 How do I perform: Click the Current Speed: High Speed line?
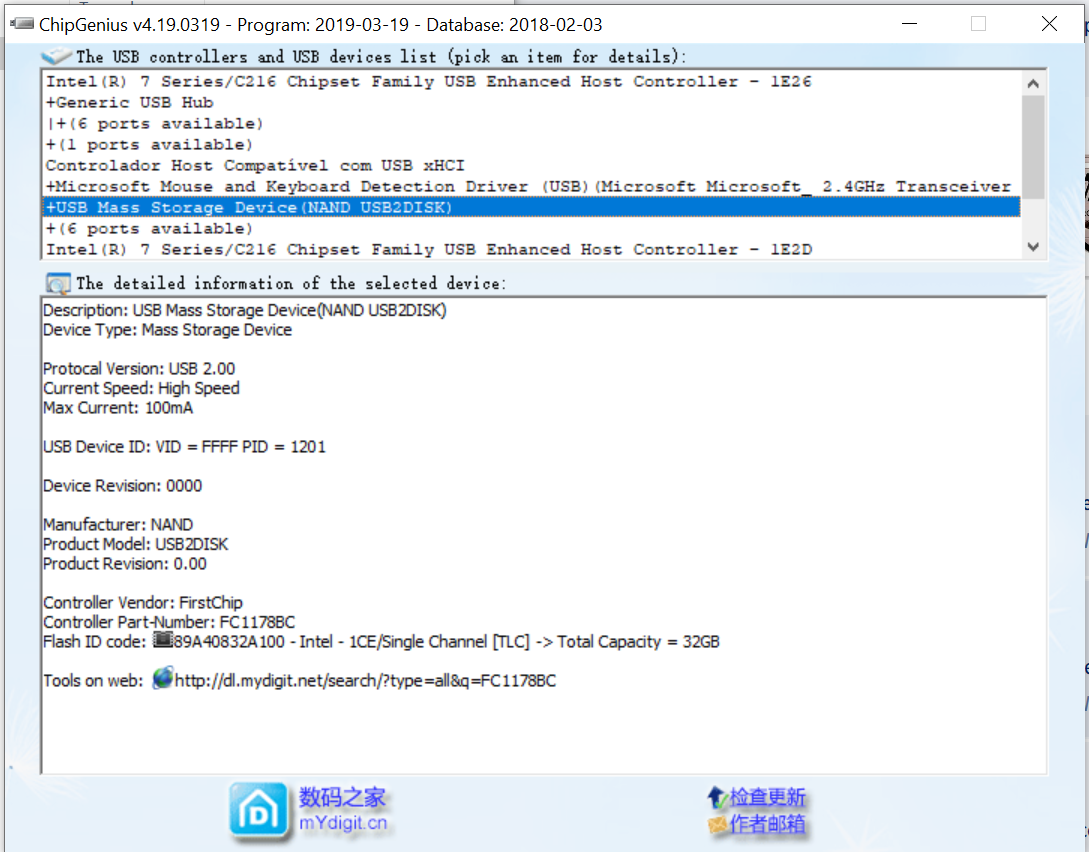pos(141,388)
